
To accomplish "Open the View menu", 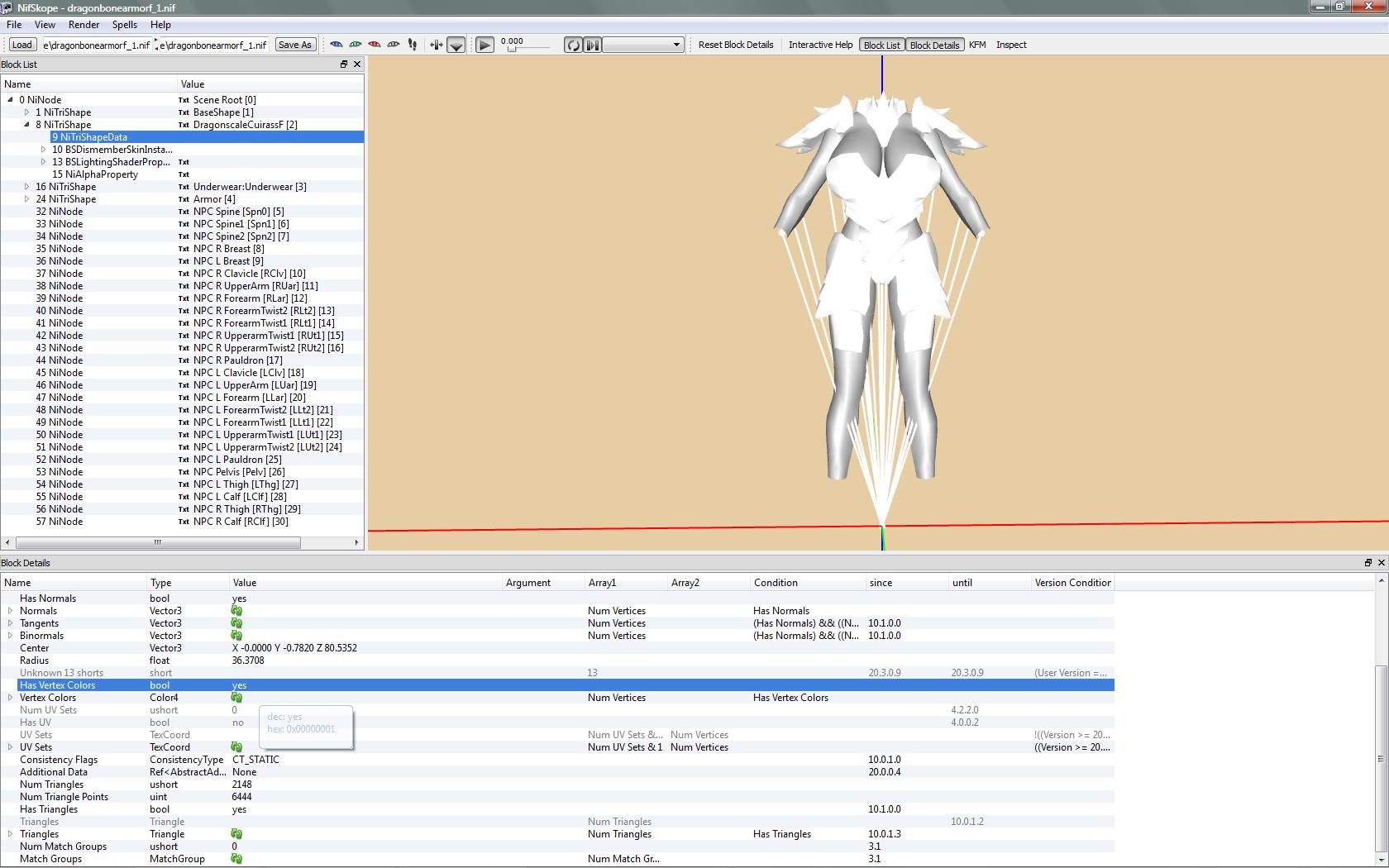I will click(45, 25).
